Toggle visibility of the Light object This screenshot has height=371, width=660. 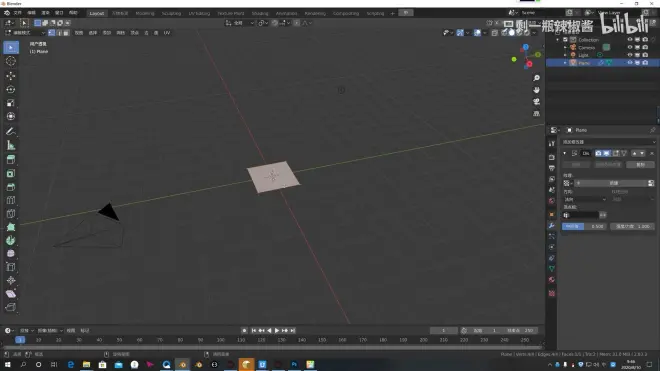click(630, 55)
